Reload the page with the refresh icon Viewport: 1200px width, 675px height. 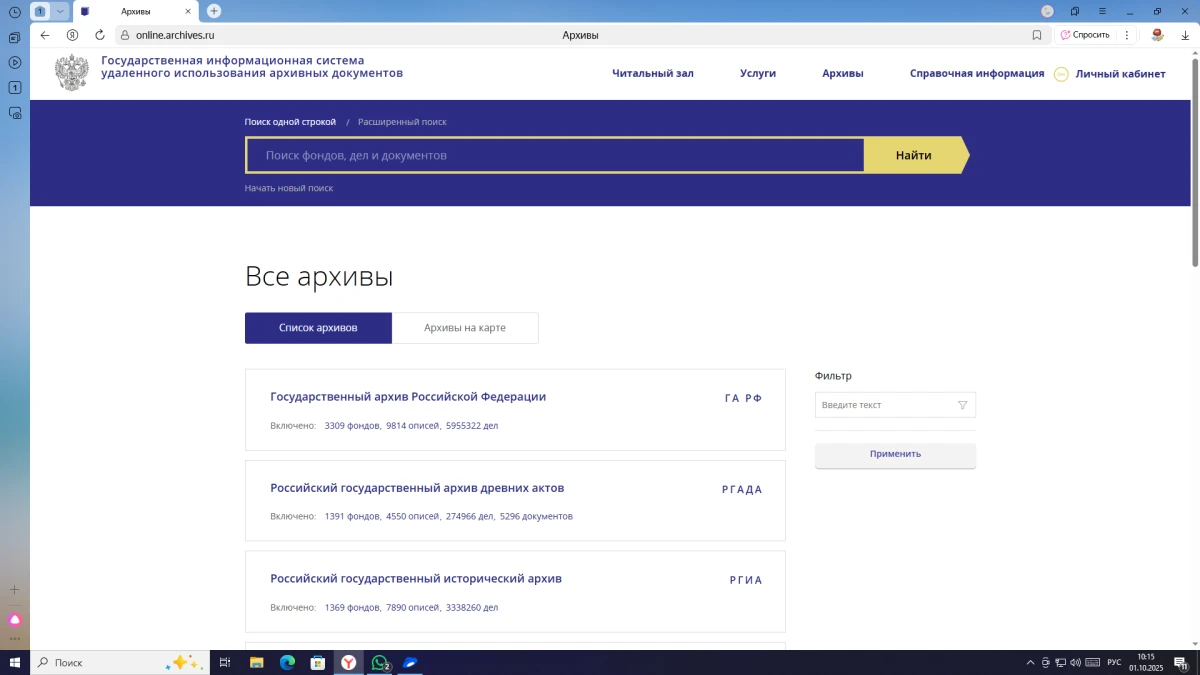point(100,35)
